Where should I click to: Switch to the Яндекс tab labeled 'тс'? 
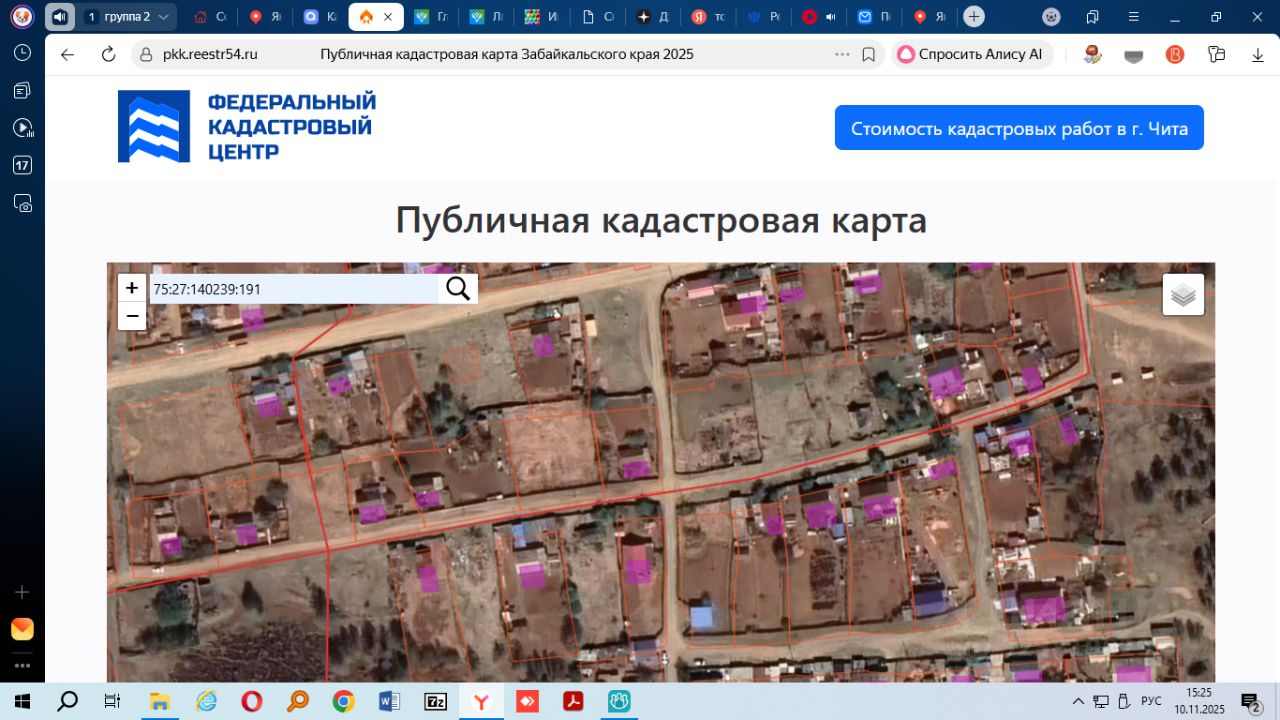point(709,17)
